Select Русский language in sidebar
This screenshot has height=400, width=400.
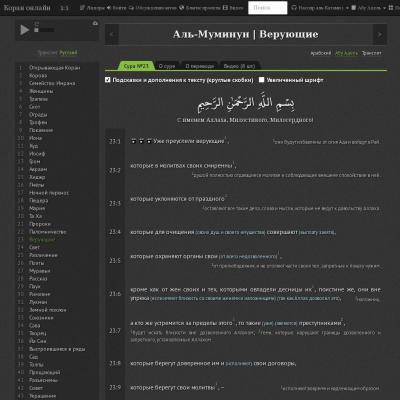[x=68, y=53]
